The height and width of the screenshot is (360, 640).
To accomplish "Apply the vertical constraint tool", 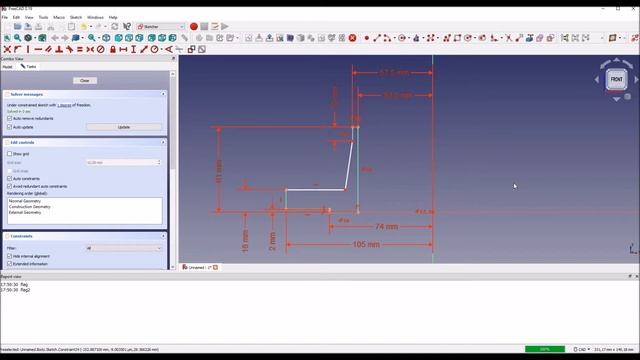I will coord(28,49).
